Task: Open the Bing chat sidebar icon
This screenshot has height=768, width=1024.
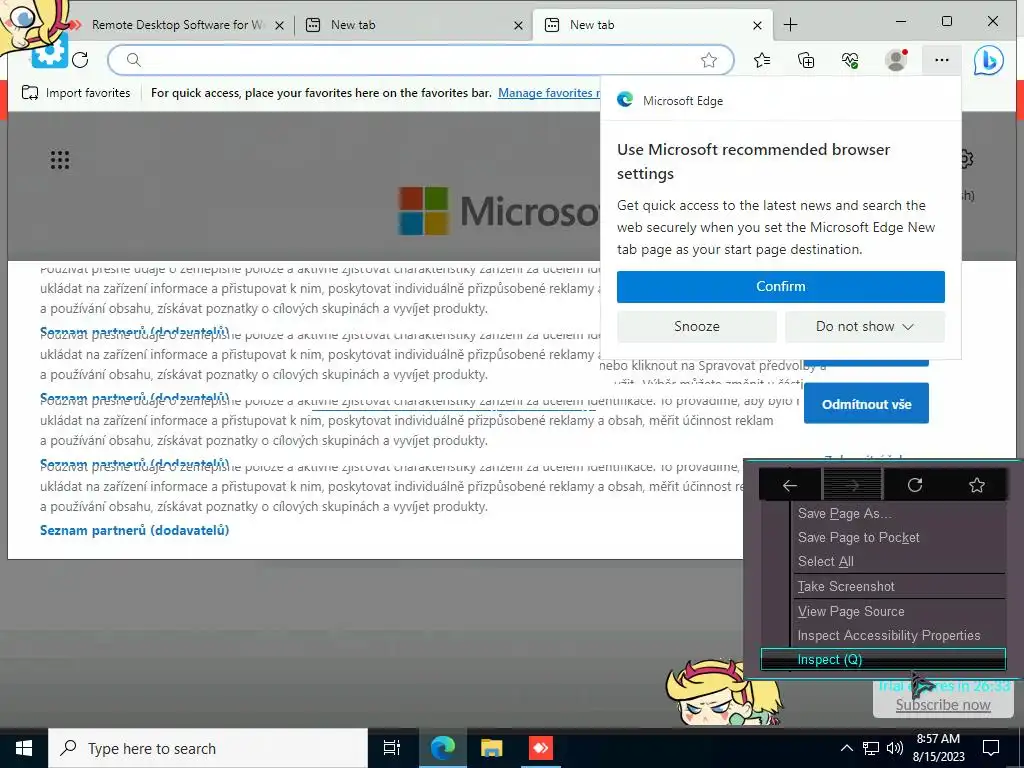Action: [988, 61]
